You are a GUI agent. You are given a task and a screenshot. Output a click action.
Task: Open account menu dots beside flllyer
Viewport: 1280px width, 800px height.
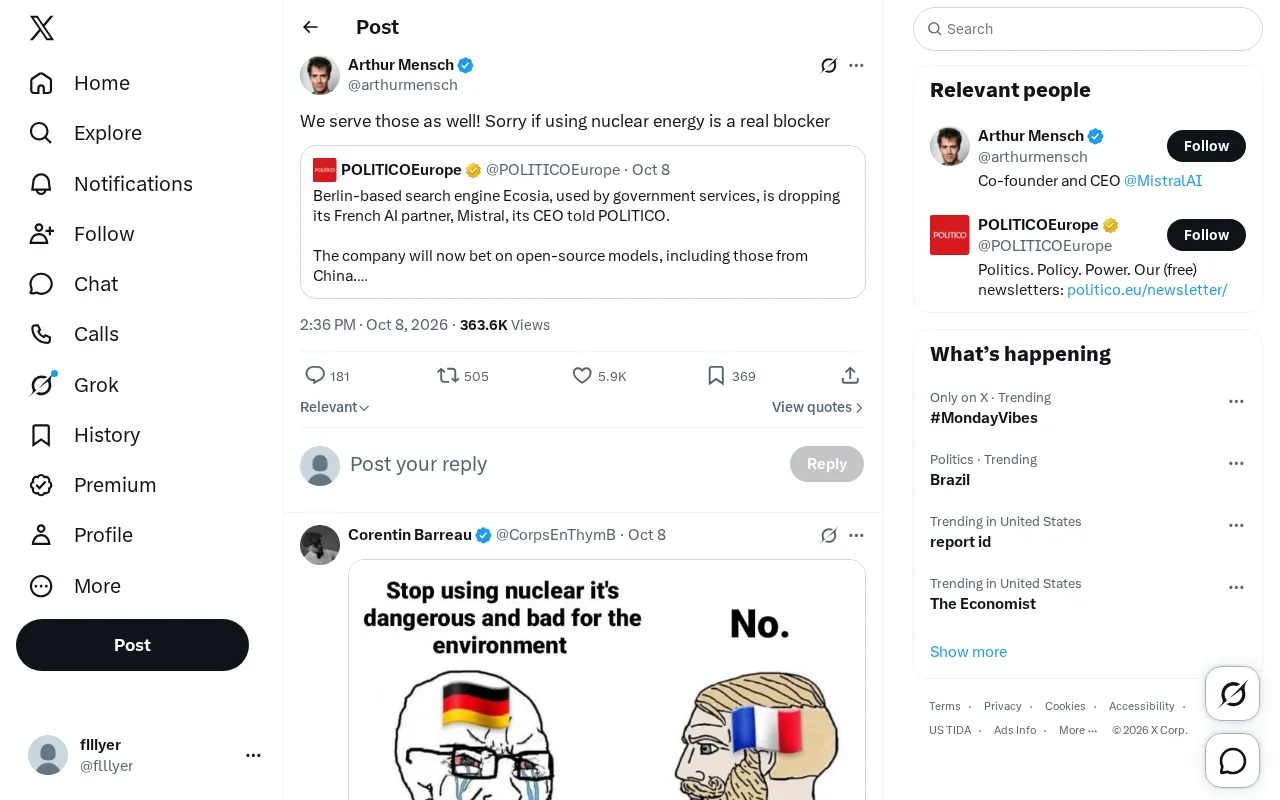pyautogui.click(x=254, y=755)
